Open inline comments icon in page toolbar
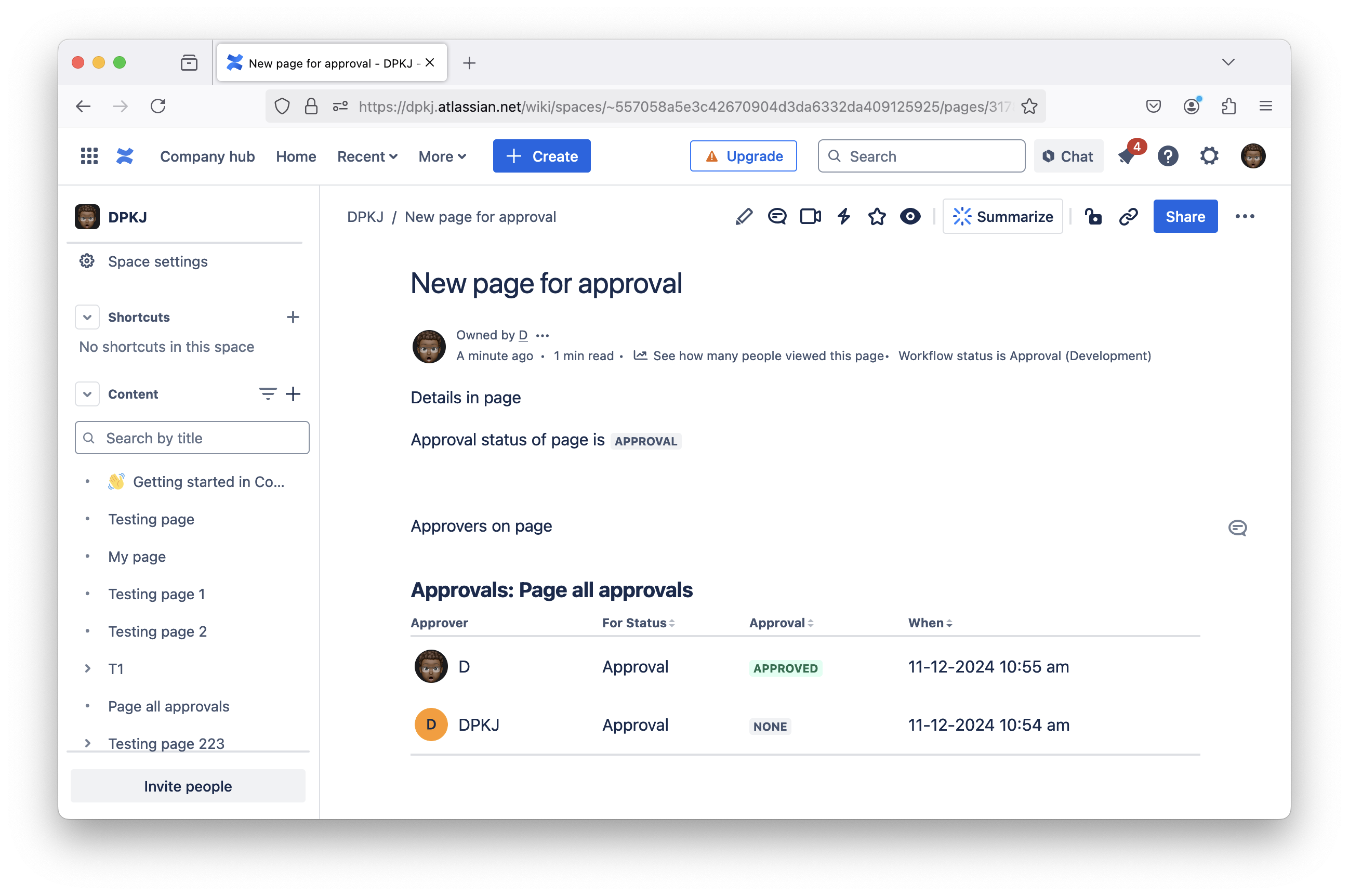Screen dimensions: 1349x896 tap(777, 217)
